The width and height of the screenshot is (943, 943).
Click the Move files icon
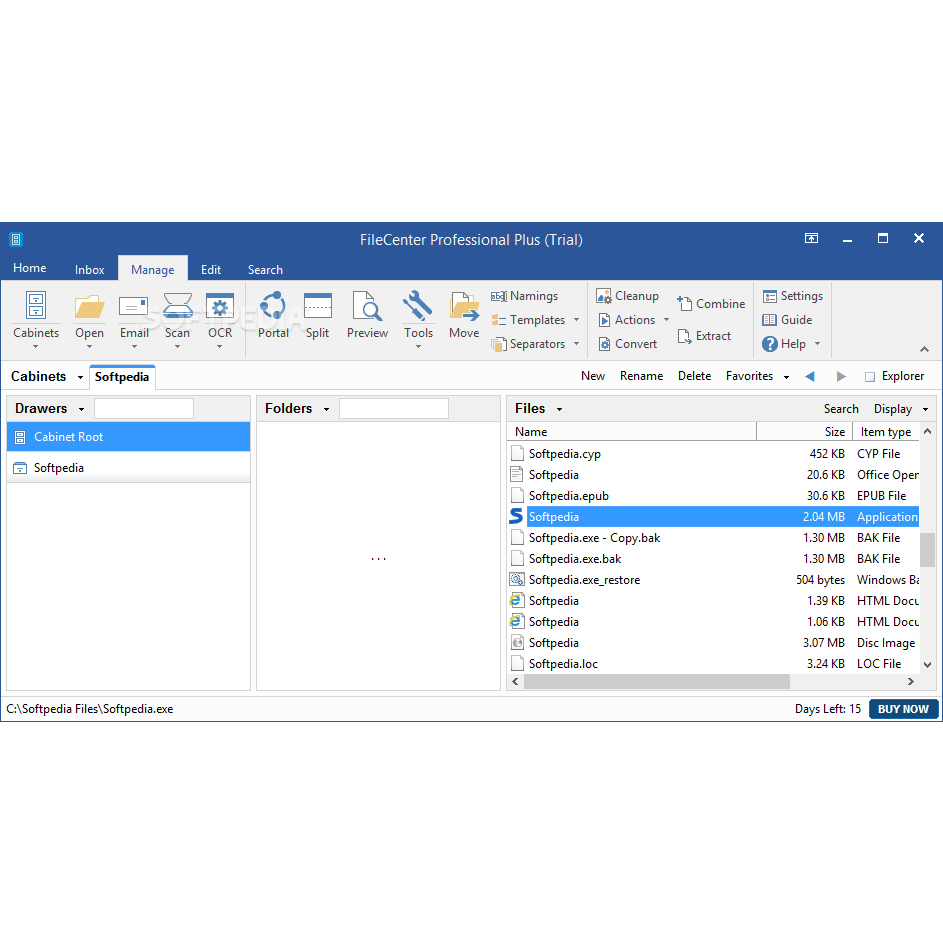click(464, 307)
